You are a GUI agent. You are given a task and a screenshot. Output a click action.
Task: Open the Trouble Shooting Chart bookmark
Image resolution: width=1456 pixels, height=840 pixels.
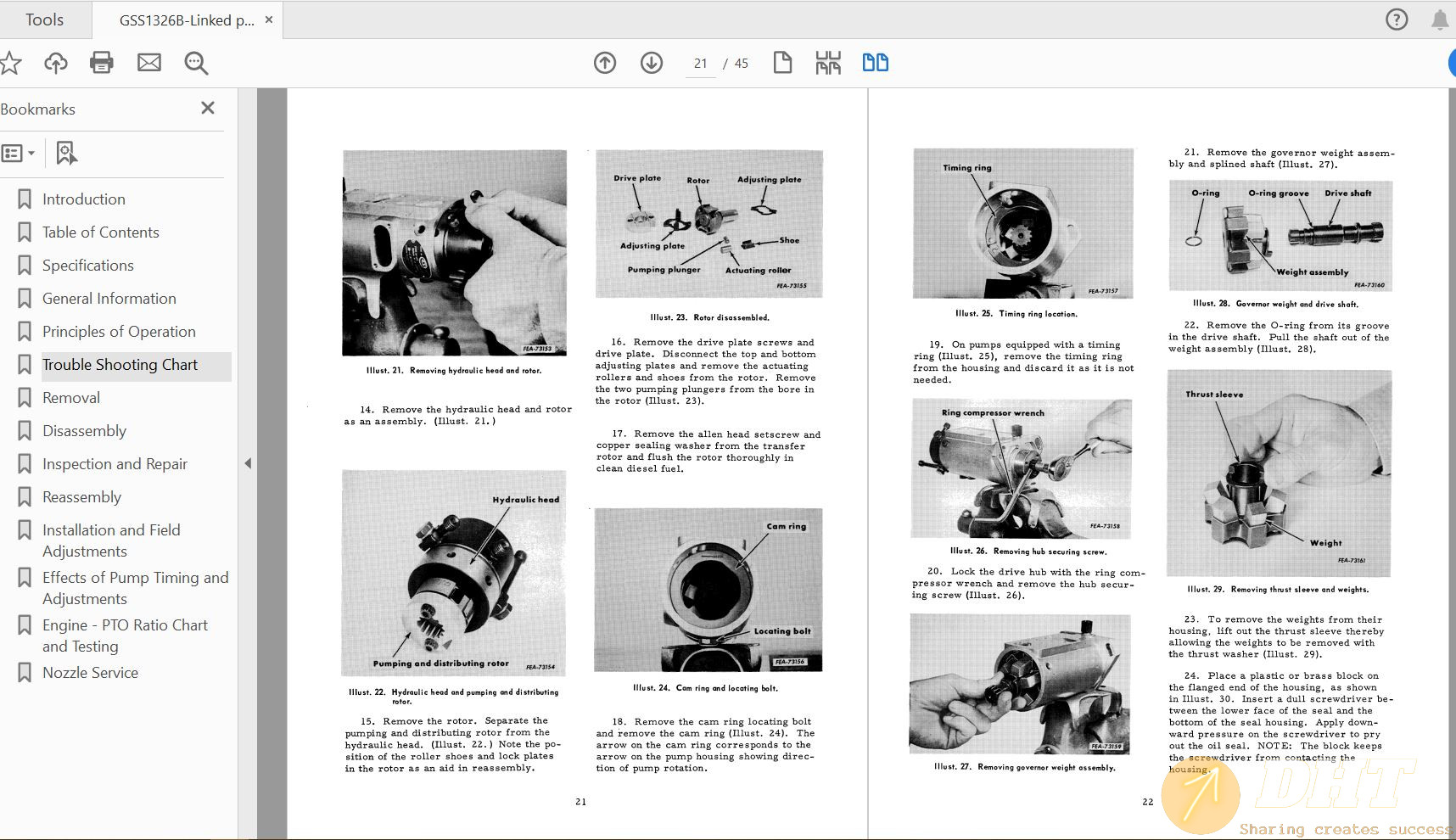click(x=120, y=365)
